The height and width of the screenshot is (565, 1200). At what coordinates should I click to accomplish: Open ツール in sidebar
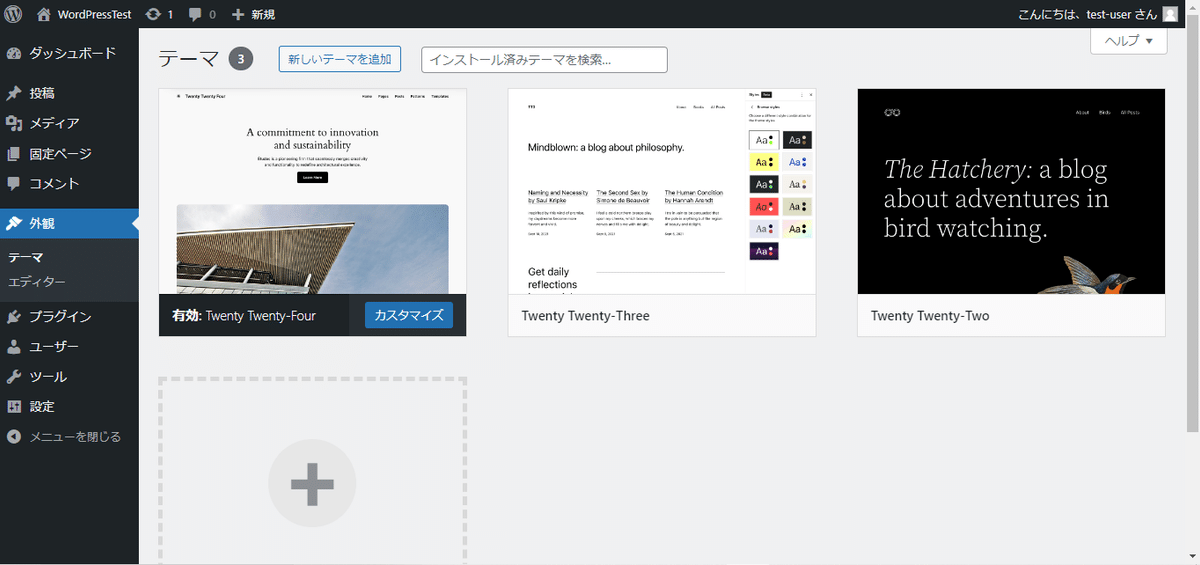click(69, 377)
